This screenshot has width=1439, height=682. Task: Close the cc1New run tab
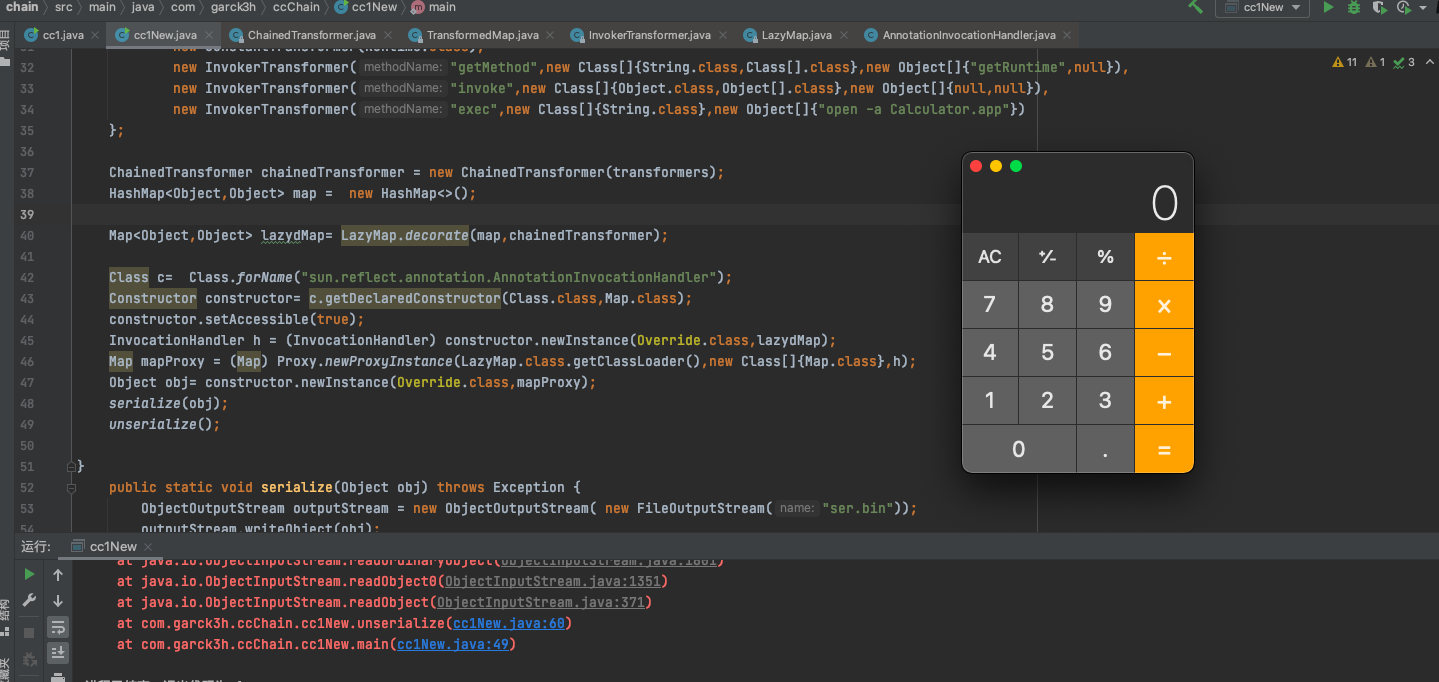[x=149, y=547]
